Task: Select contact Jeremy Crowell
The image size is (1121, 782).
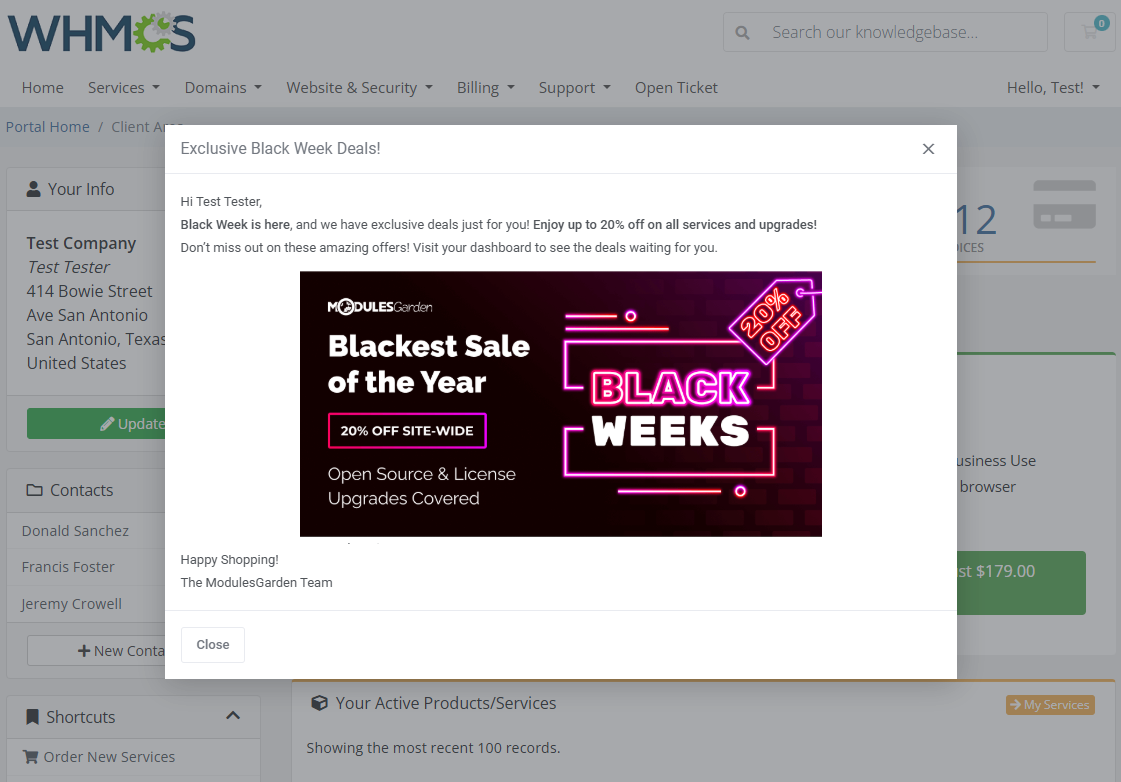Action: click(71, 604)
